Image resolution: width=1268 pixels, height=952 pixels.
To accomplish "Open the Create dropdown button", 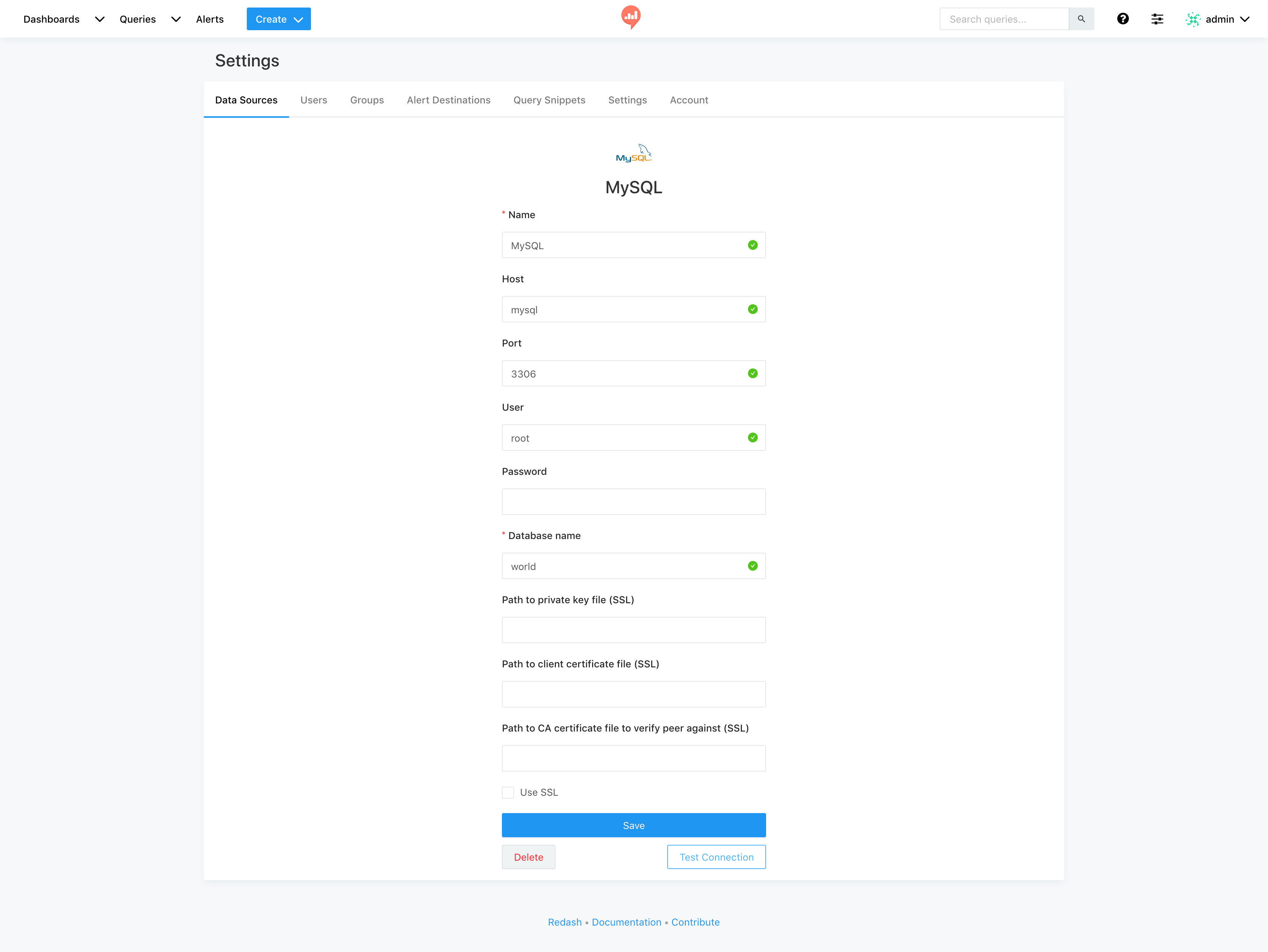I will (279, 19).
